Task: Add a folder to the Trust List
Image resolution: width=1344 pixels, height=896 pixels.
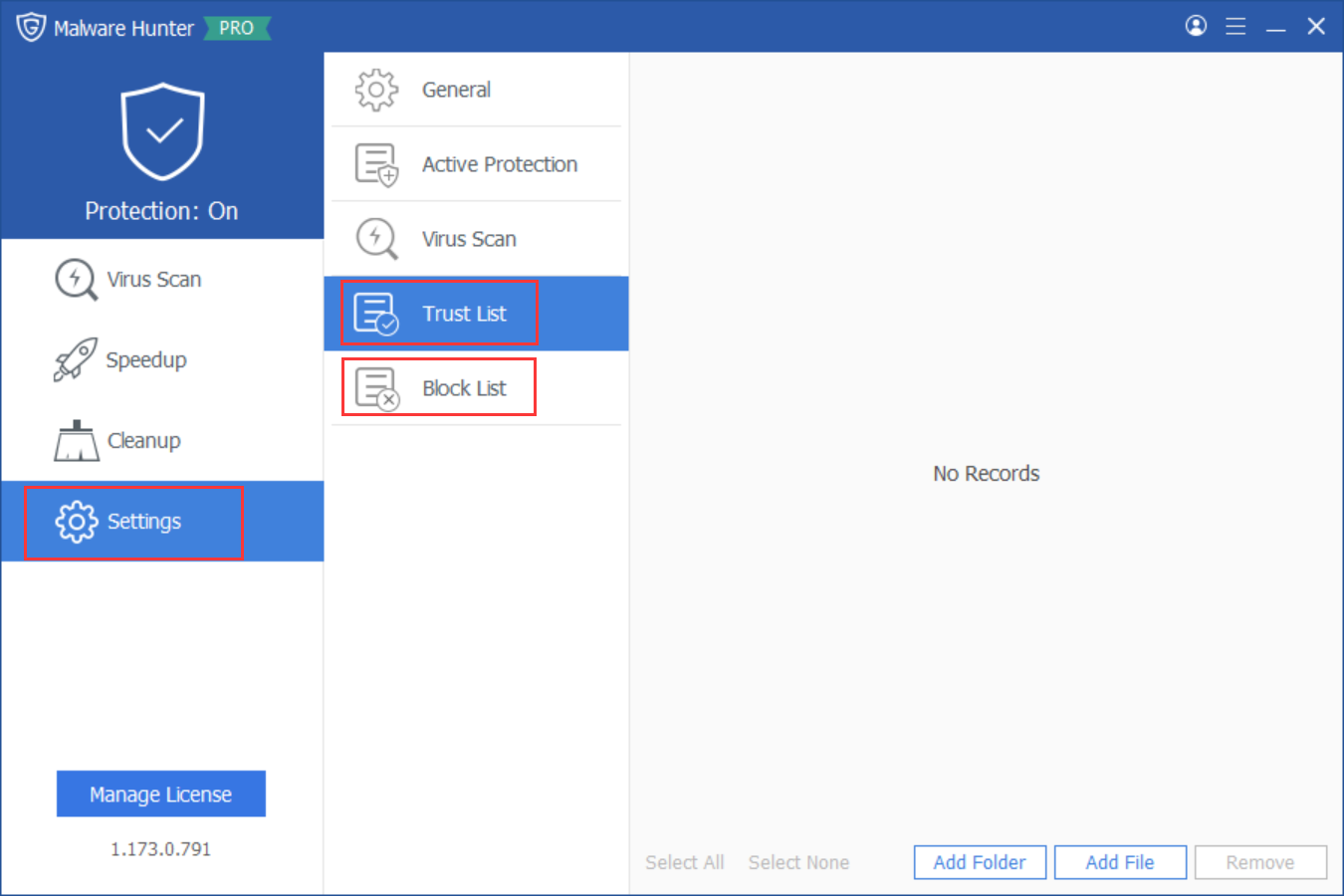Action: tap(979, 862)
